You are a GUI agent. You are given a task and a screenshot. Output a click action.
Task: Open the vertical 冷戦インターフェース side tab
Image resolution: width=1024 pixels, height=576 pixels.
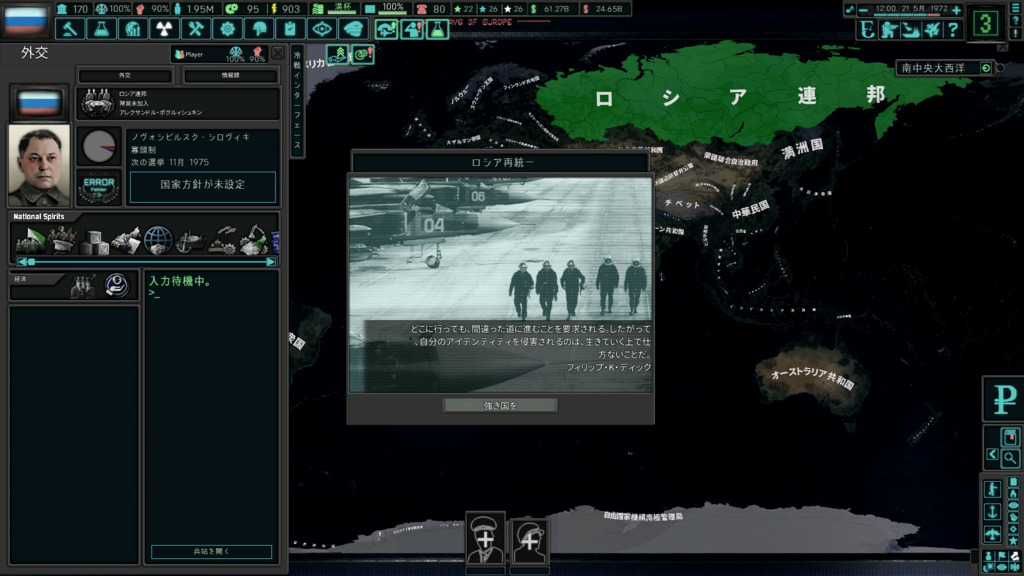pos(297,101)
